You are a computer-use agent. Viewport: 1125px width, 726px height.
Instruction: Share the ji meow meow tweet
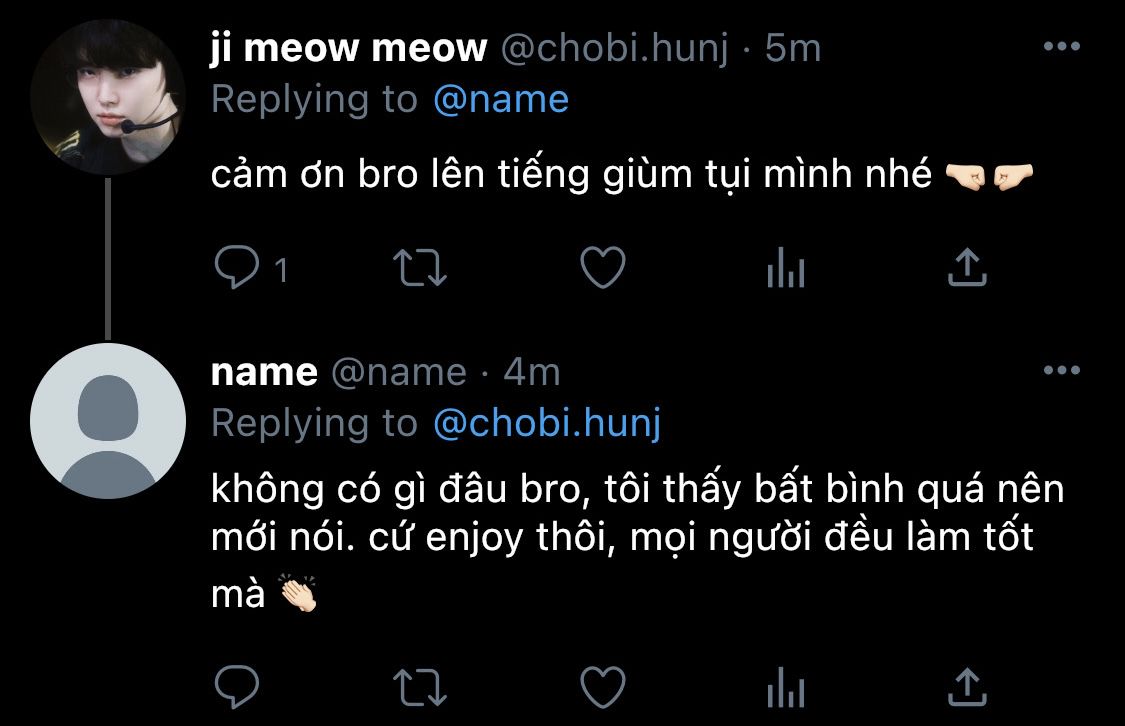967,267
